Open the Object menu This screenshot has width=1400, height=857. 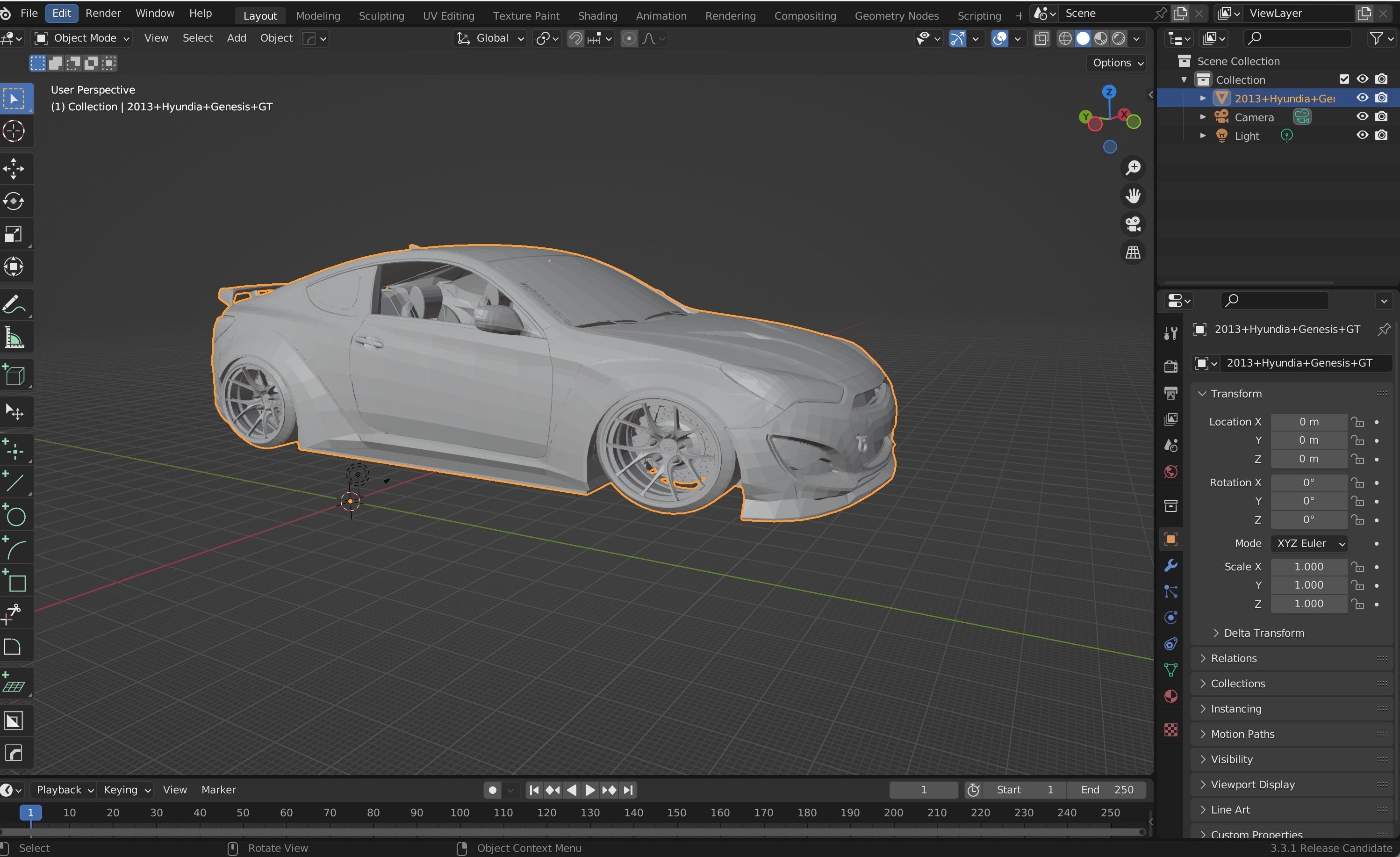[x=276, y=38]
